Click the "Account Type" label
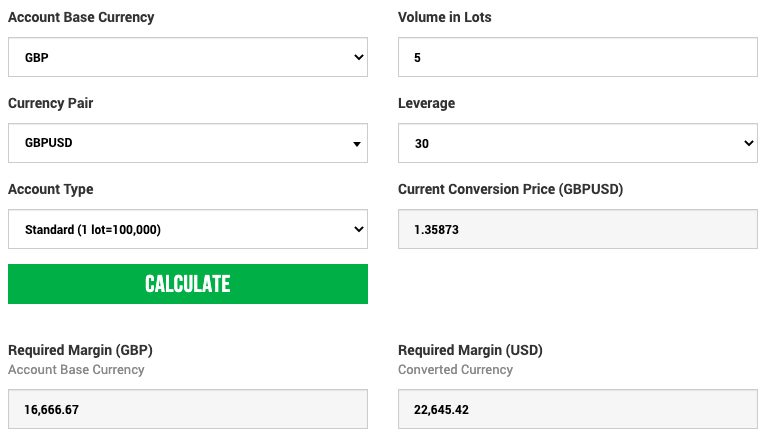Image resolution: width=766 pixels, height=443 pixels. click(x=51, y=189)
